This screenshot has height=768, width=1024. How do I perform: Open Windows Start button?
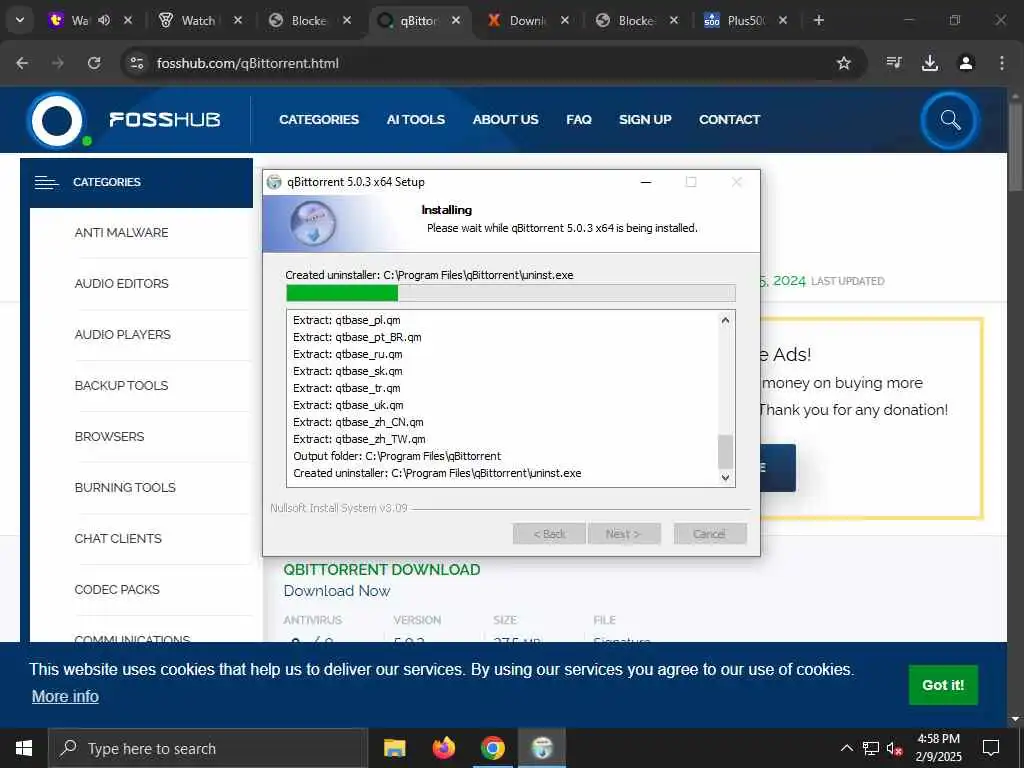(24, 748)
